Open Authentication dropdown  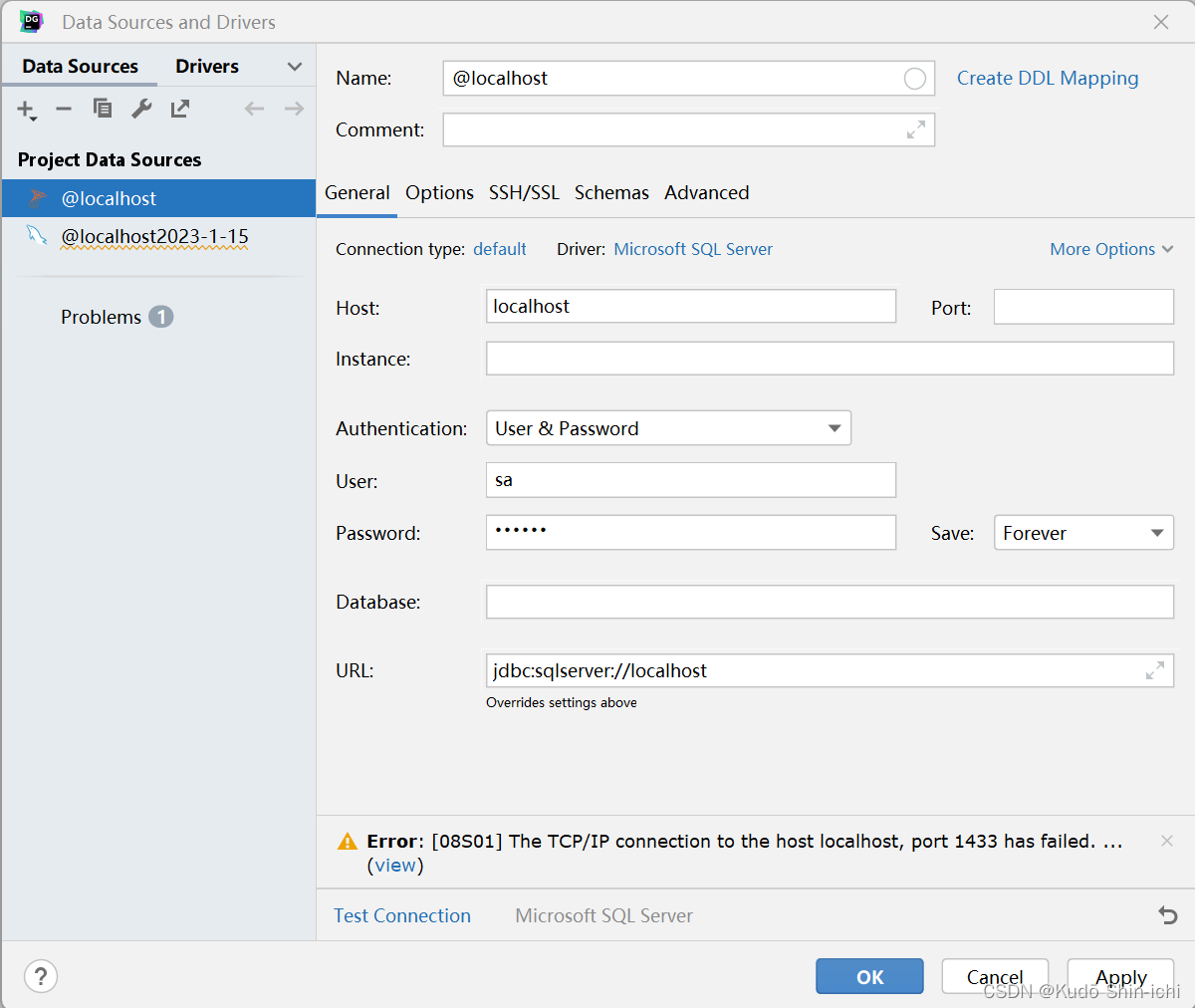pyautogui.click(x=668, y=428)
